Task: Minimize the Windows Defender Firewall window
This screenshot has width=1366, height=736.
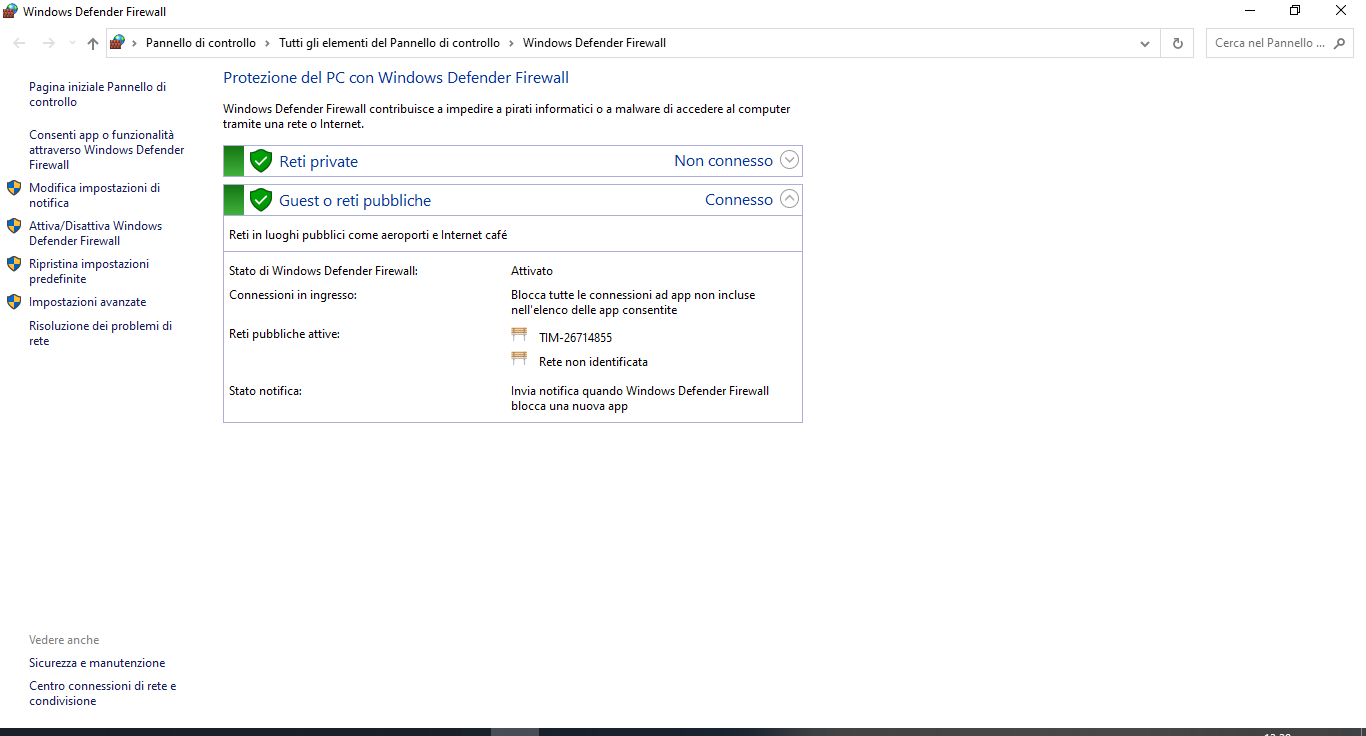Action: (x=1250, y=11)
